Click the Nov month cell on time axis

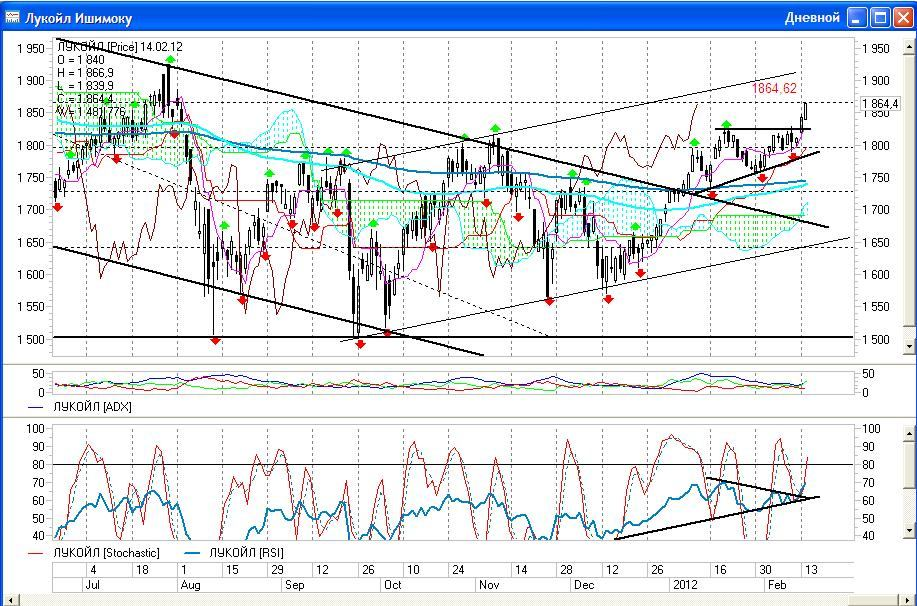(522, 584)
